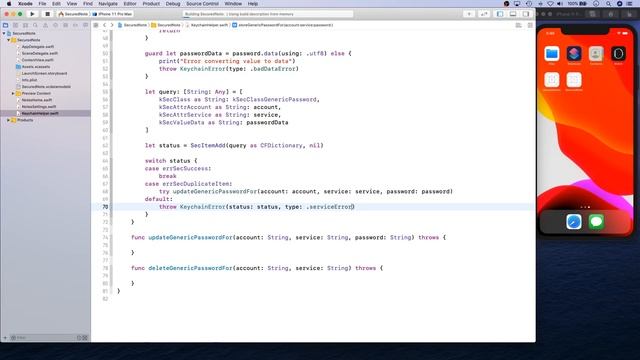Open SecuredNote folder item in jump bar
The width and height of the screenshot is (640, 360).
pyautogui.click(x=166, y=25)
